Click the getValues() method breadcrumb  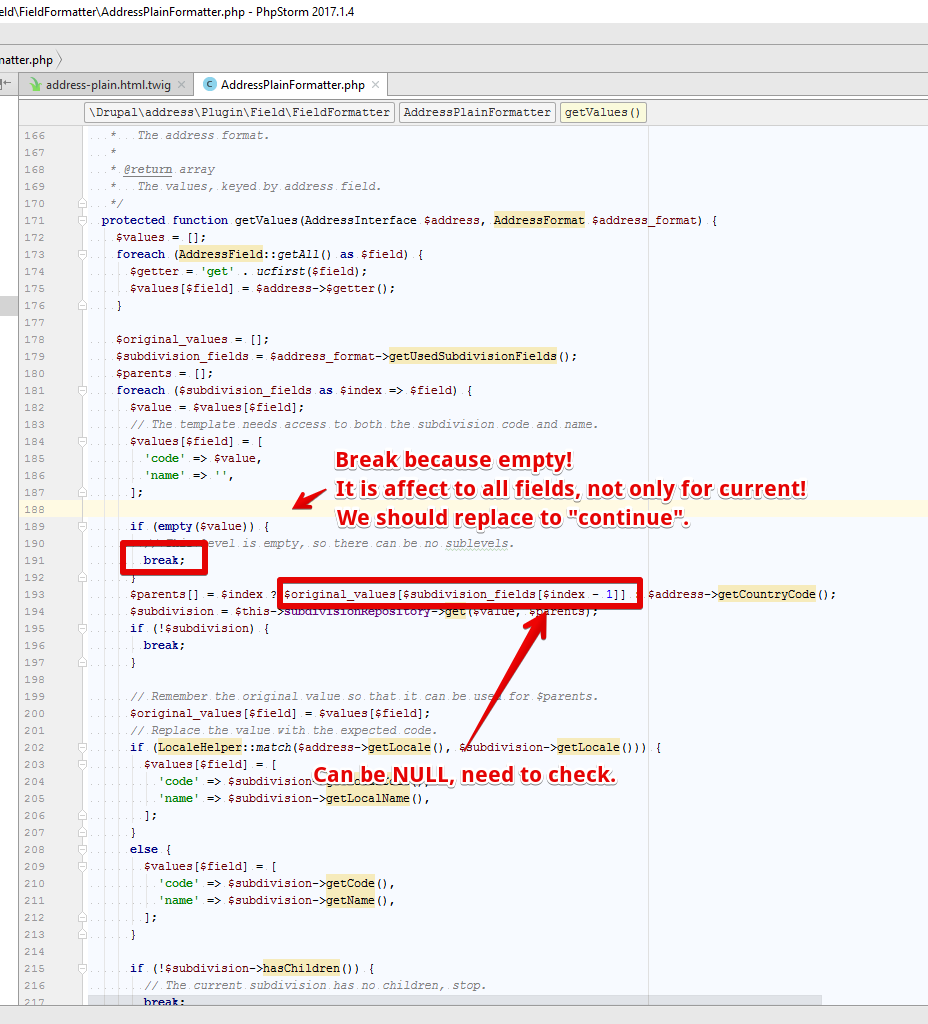point(603,113)
